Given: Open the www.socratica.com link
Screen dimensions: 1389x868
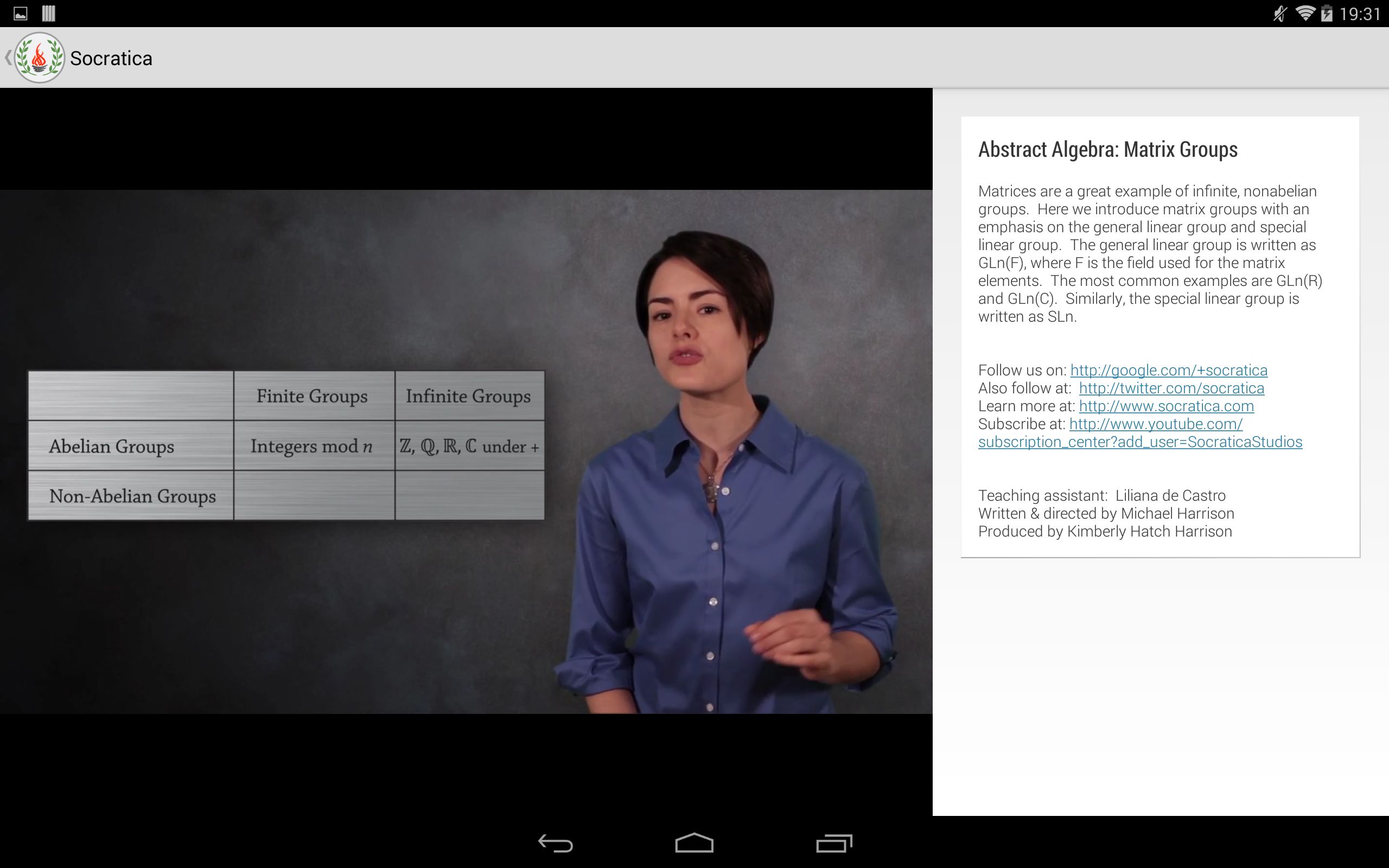Looking at the screenshot, I should pyautogui.click(x=1167, y=406).
